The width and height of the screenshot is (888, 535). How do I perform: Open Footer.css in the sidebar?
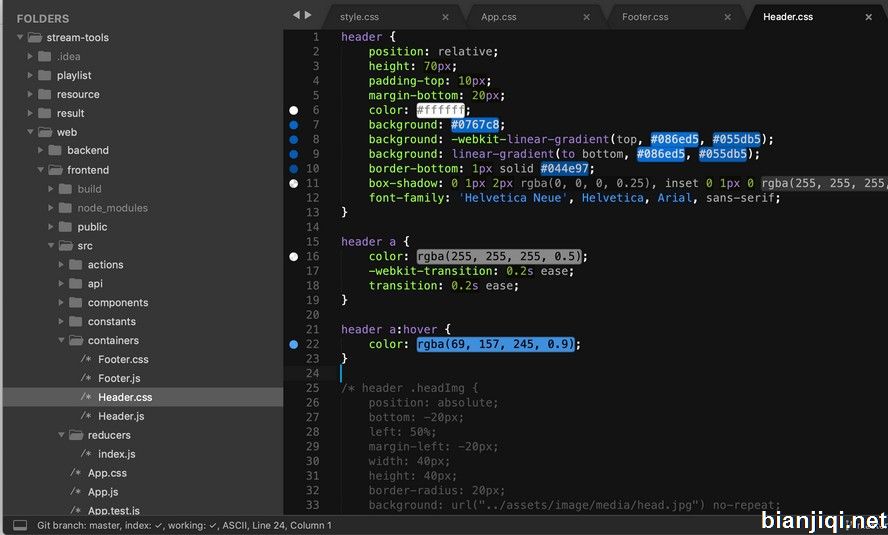(x=123, y=359)
